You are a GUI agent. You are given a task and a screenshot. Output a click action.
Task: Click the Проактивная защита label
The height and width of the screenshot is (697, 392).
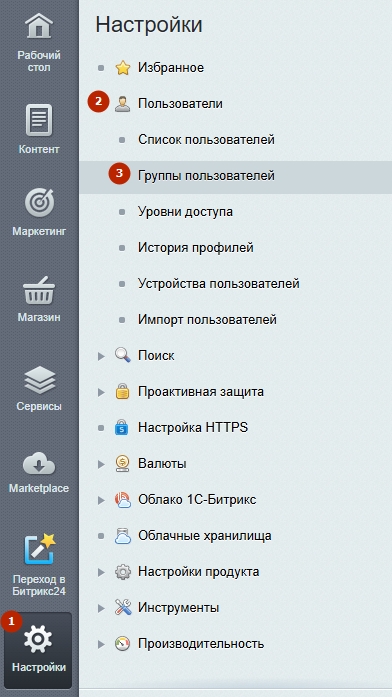[x=201, y=392]
